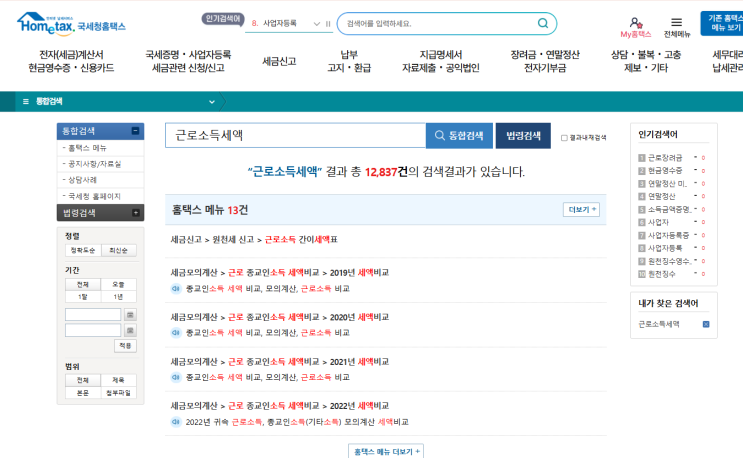Image resolution: width=743 pixels, height=458 pixels.
Task: Click the 통합검색 breadcrumb menu icon
Action: click(x=26, y=101)
